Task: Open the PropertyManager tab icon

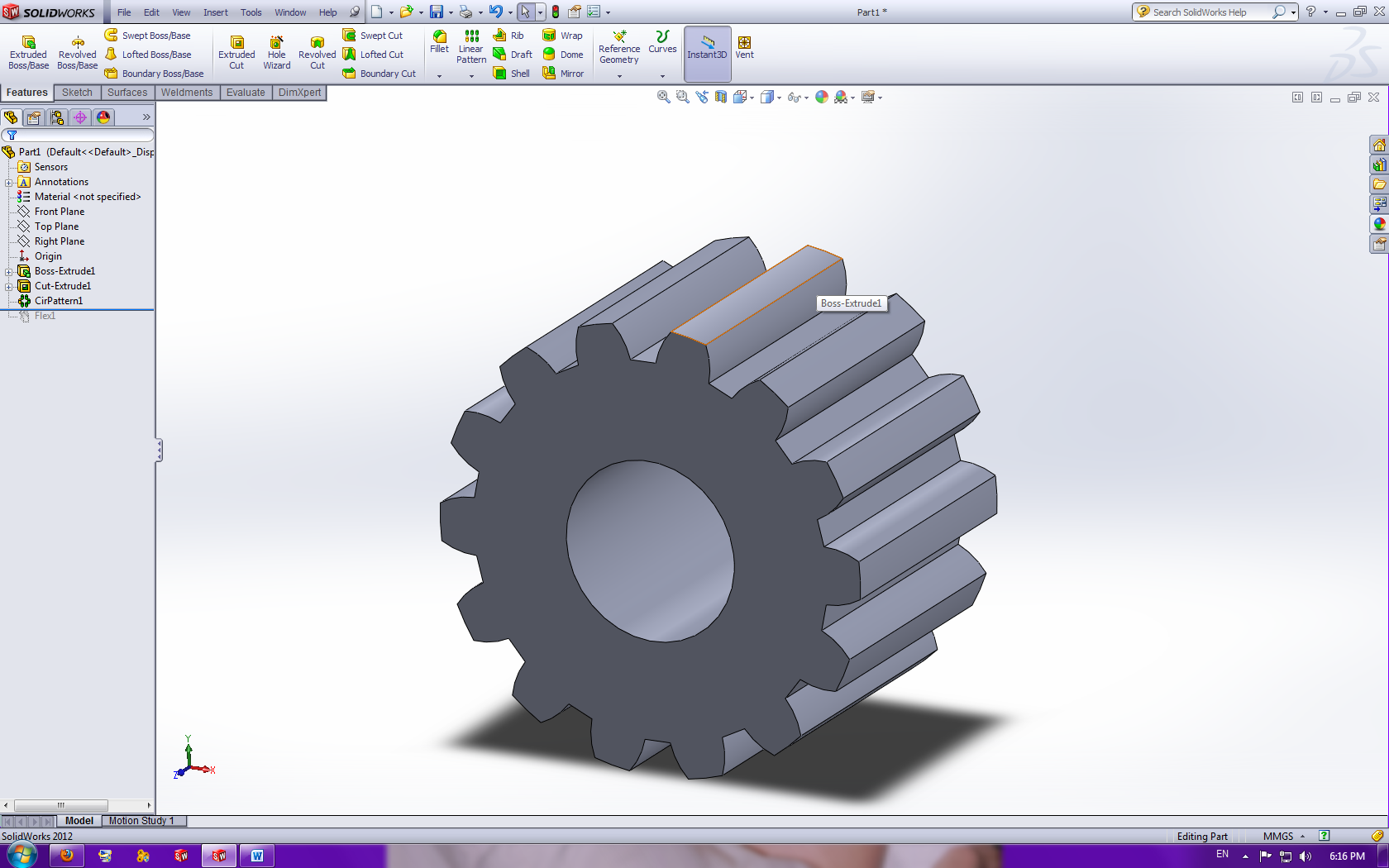Action: click(x=34, y=117)
